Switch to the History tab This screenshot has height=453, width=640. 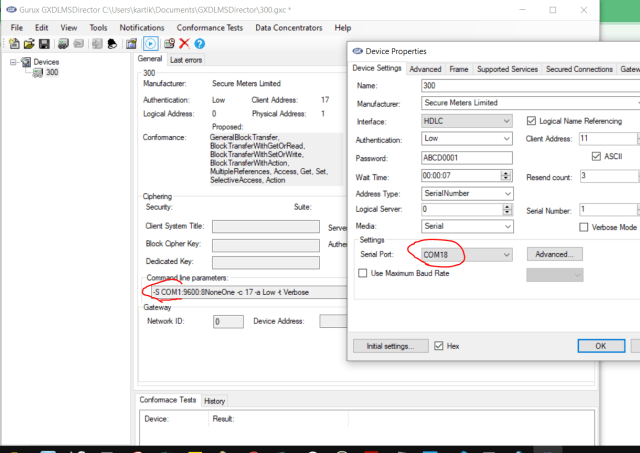(215, 401)
